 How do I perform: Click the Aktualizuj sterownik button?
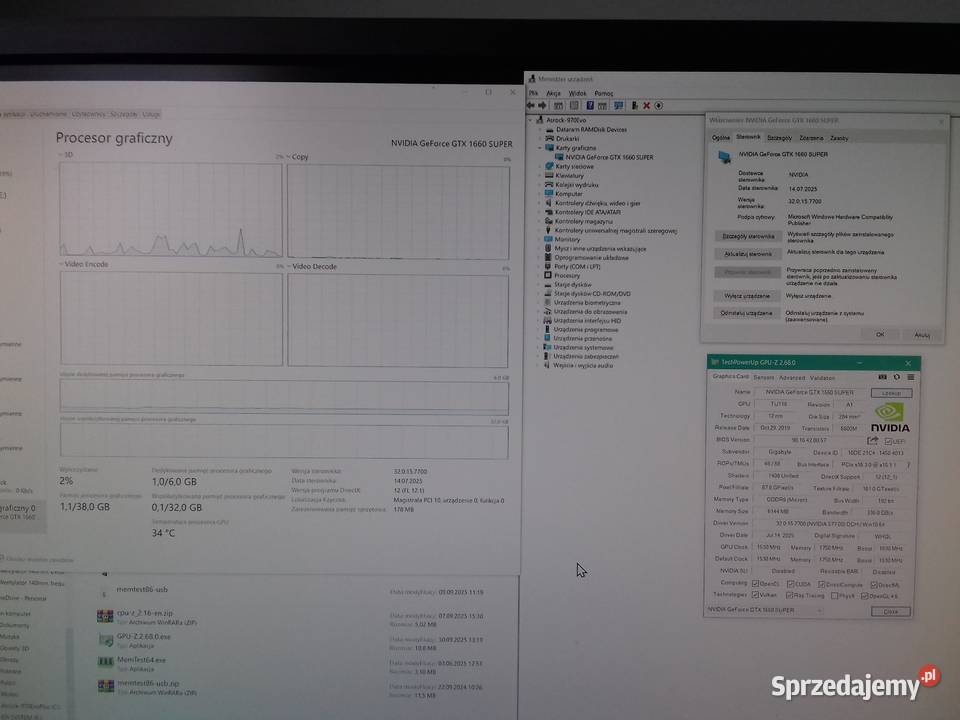[x=748, y=254]
